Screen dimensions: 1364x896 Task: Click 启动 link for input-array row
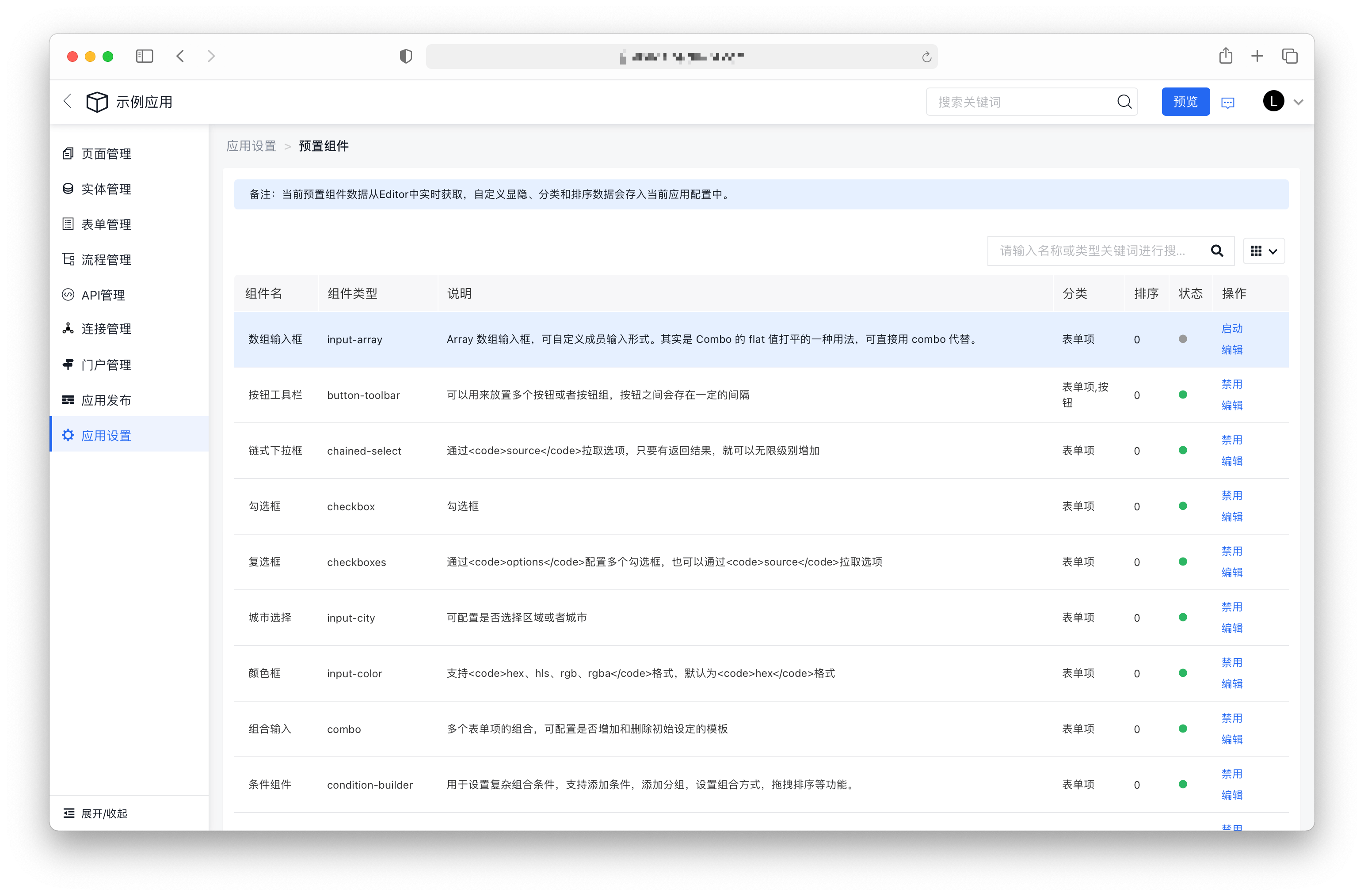tap(1231, 329)
